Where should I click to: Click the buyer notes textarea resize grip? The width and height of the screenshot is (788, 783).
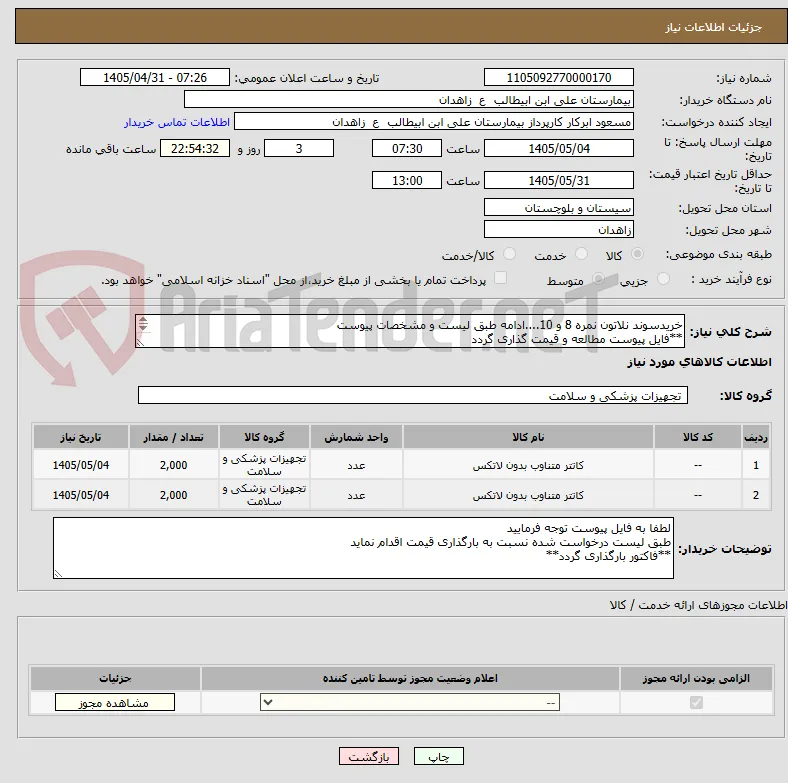(x=58, y=573)
